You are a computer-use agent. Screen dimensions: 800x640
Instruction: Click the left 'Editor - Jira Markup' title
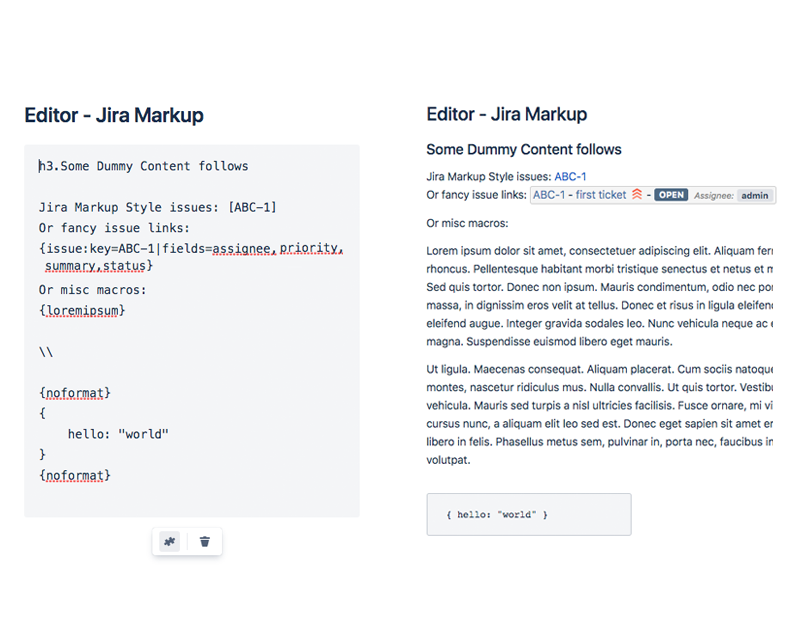[x=114, y=115]
